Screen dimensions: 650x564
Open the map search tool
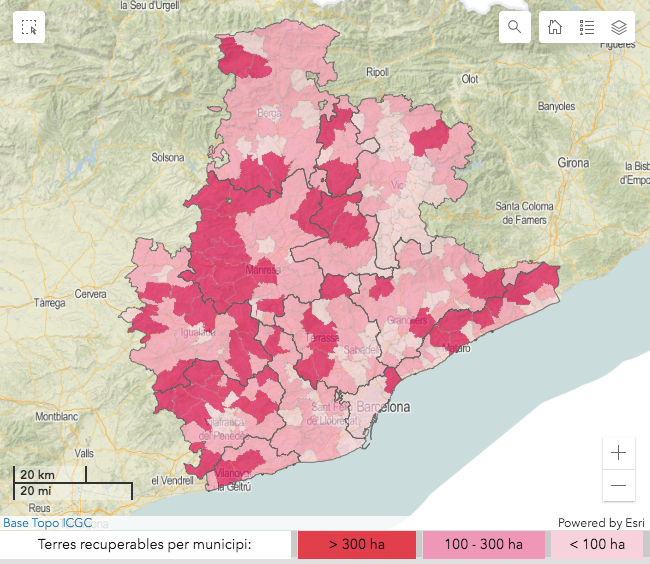click(x=514, y=27)
